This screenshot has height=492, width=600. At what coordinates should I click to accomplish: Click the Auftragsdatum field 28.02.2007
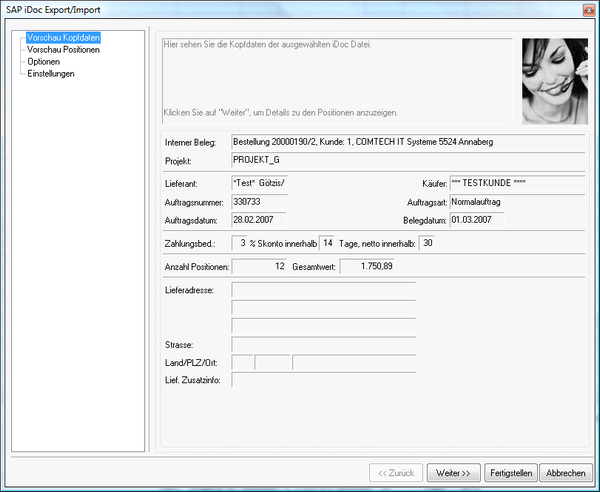coord(259,220)
